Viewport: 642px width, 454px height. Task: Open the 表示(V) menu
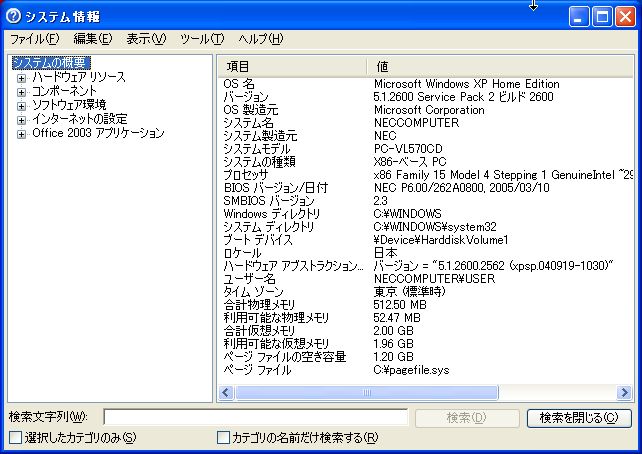146,39
